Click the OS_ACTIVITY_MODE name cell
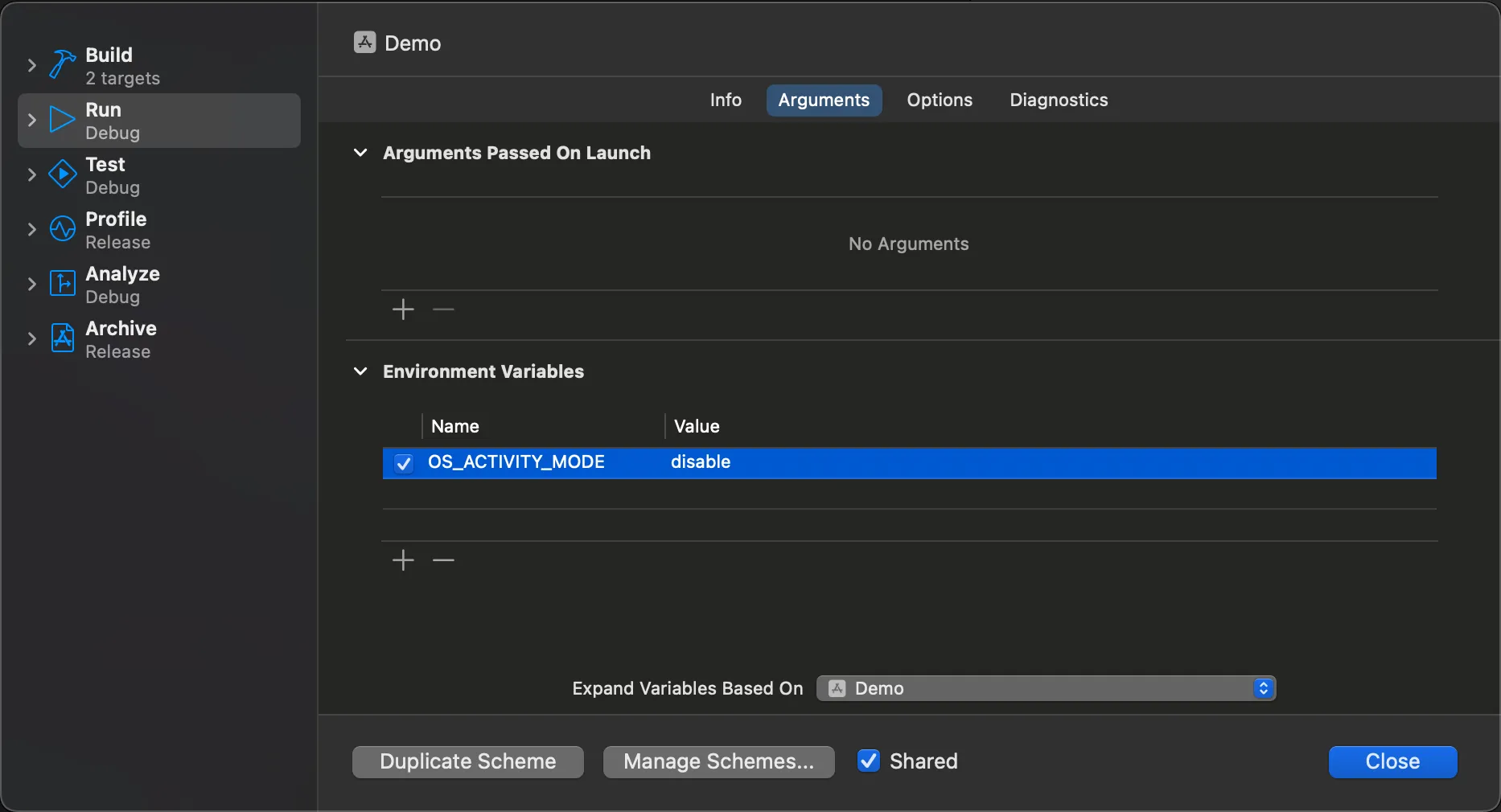The image size is (1501, 812). coord(516,462)
